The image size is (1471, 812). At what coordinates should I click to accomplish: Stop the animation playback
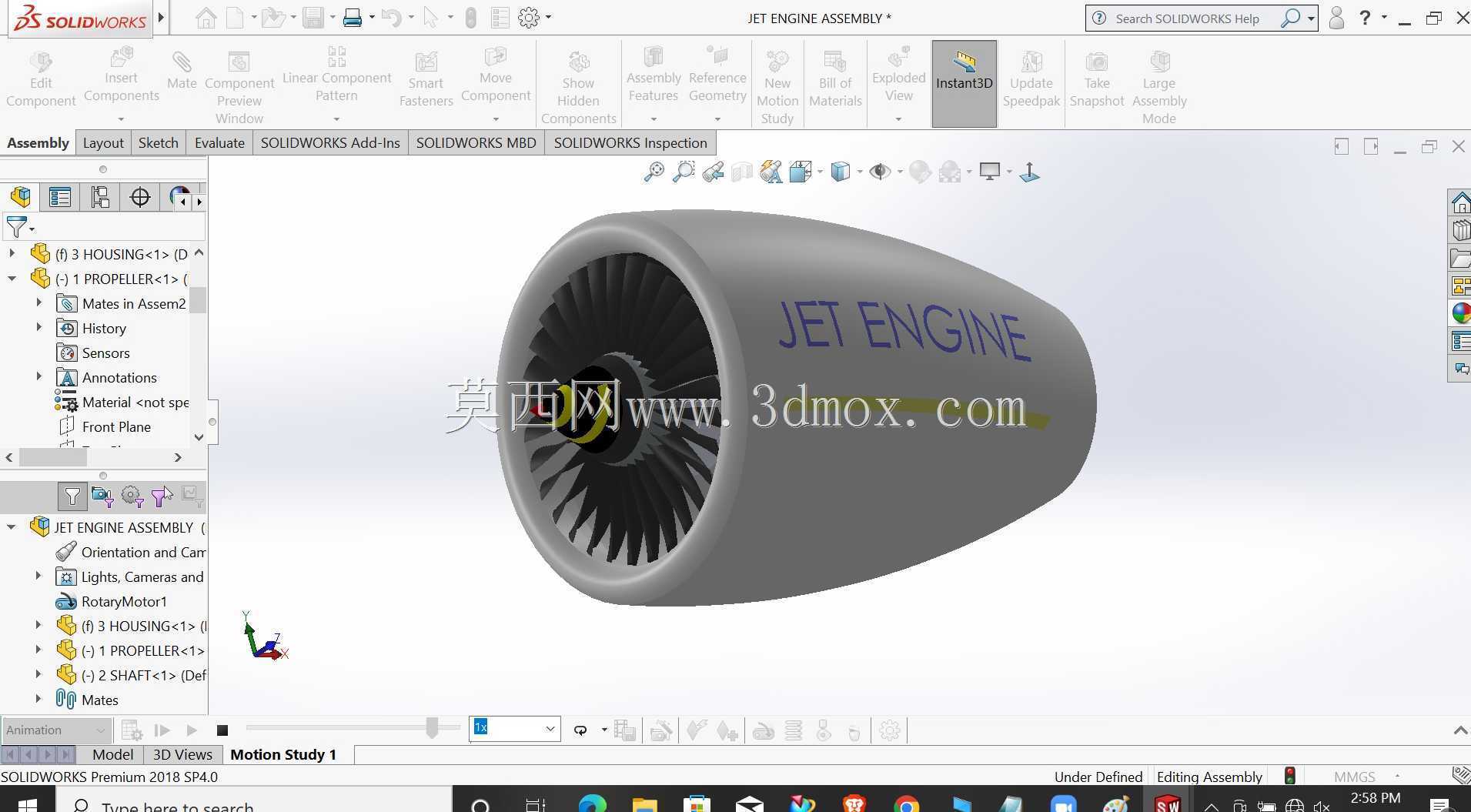[x=222, y=730]
